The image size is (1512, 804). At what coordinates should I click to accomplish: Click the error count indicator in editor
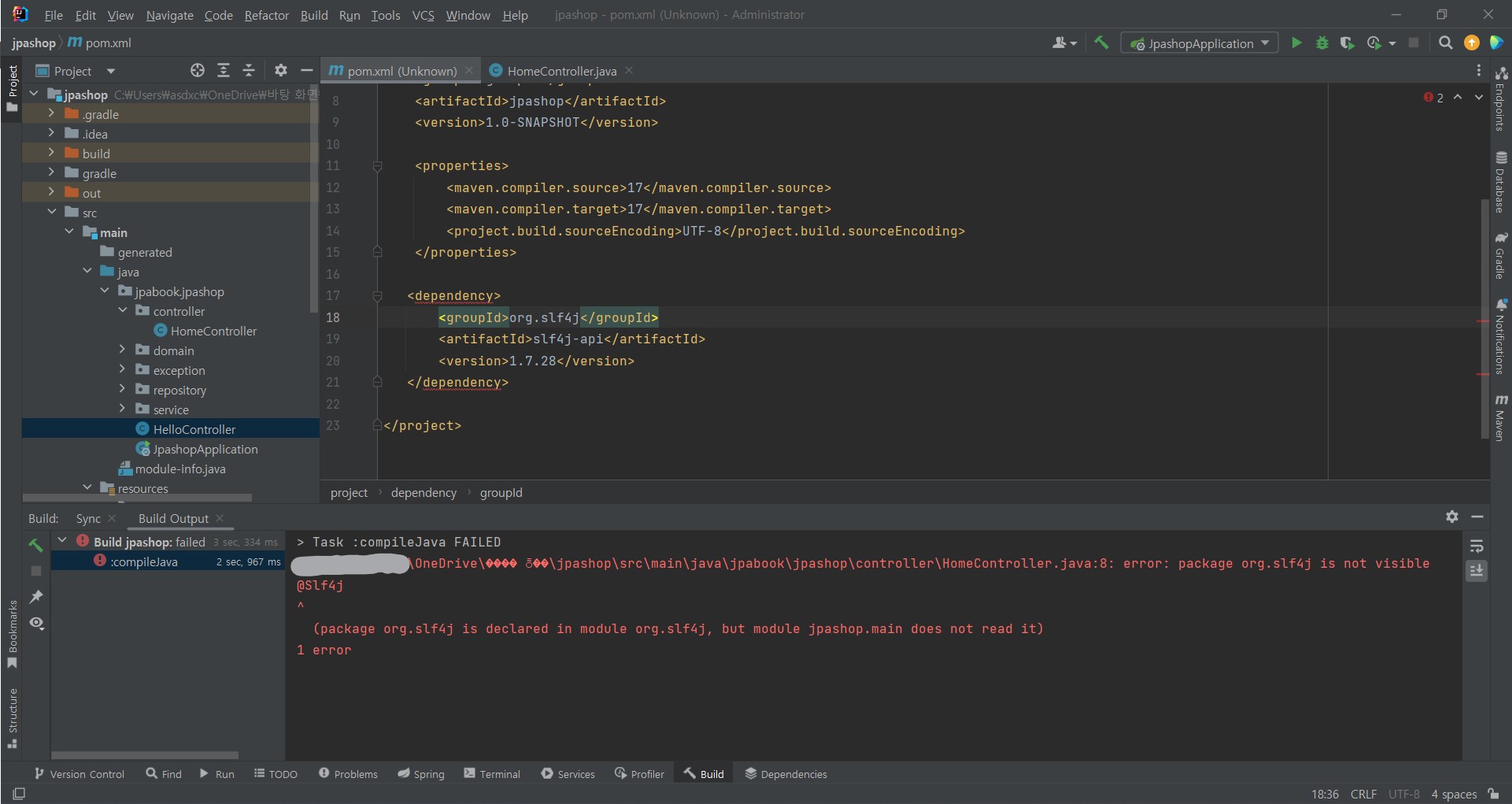coord(1433,98)
